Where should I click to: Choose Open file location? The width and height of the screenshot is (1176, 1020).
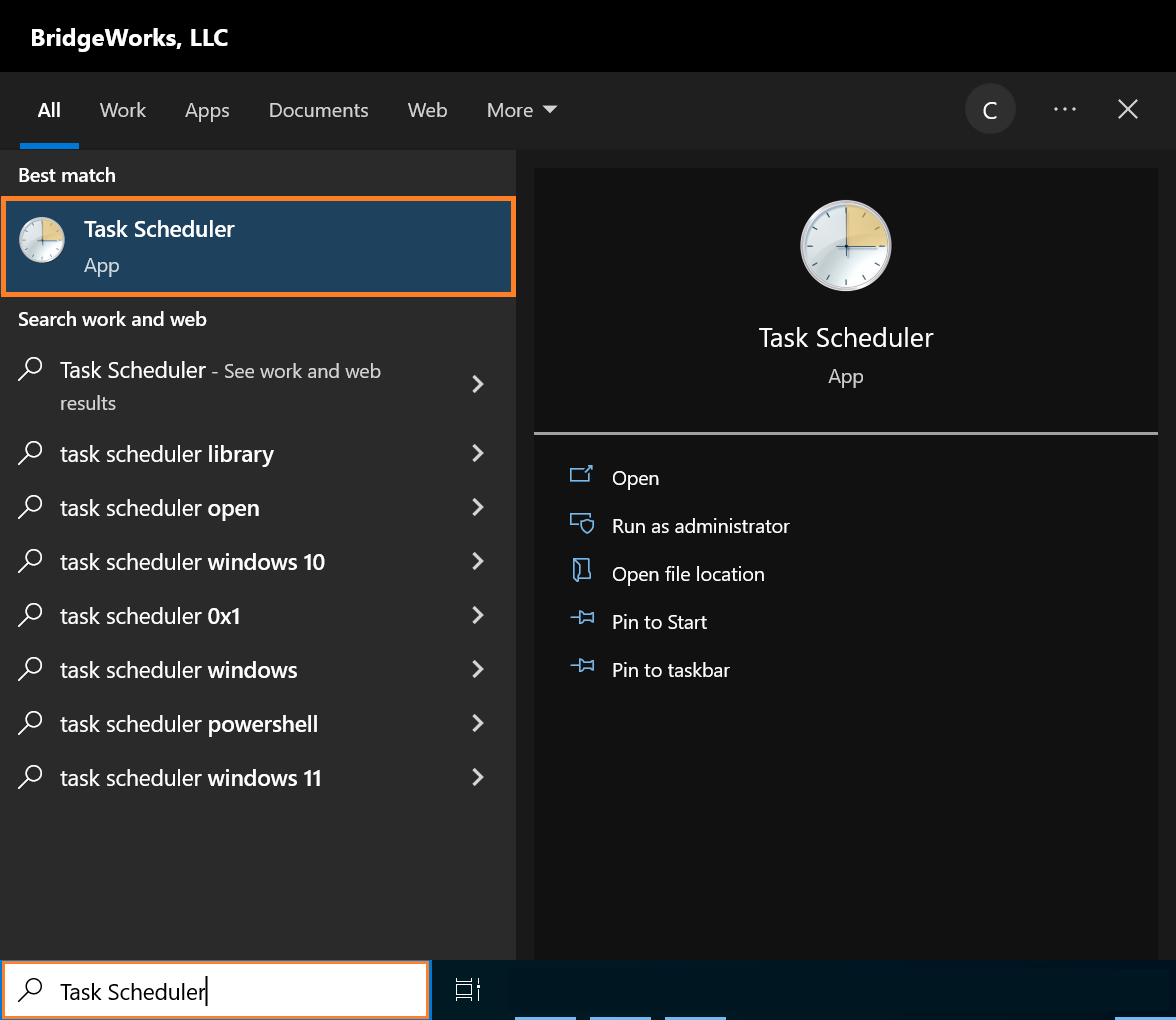tap(688, 574)
